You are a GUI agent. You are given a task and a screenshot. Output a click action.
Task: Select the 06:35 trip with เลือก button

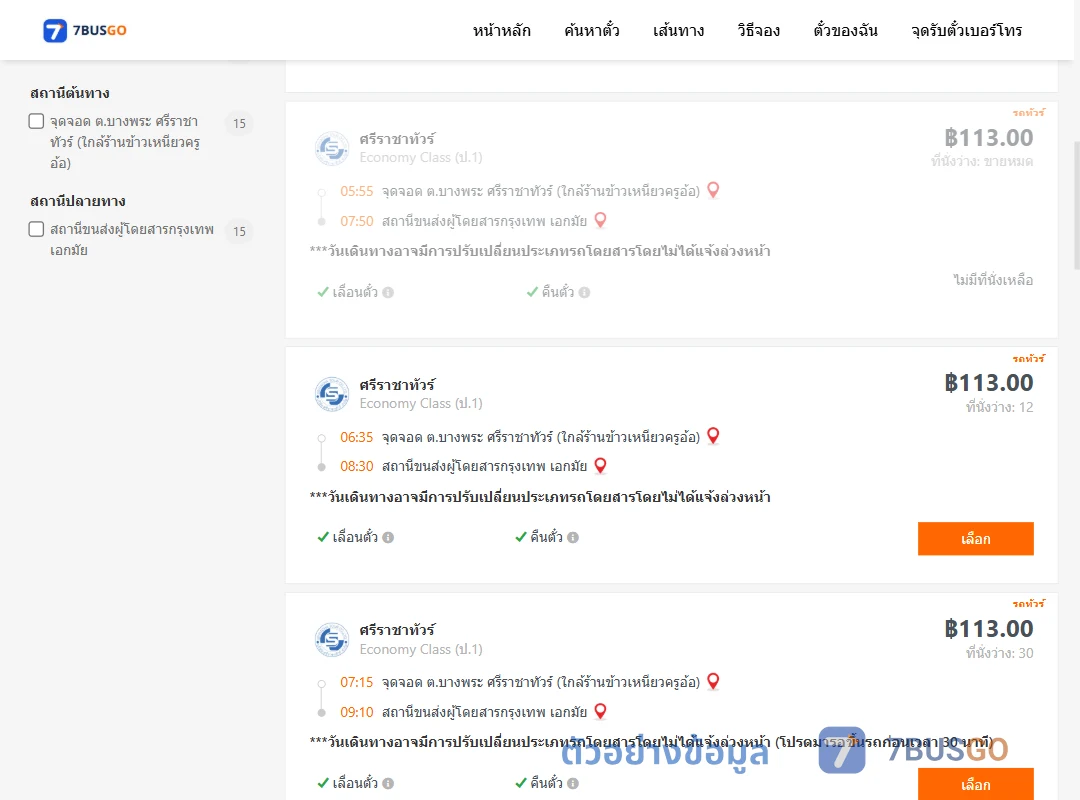(975, 538)
